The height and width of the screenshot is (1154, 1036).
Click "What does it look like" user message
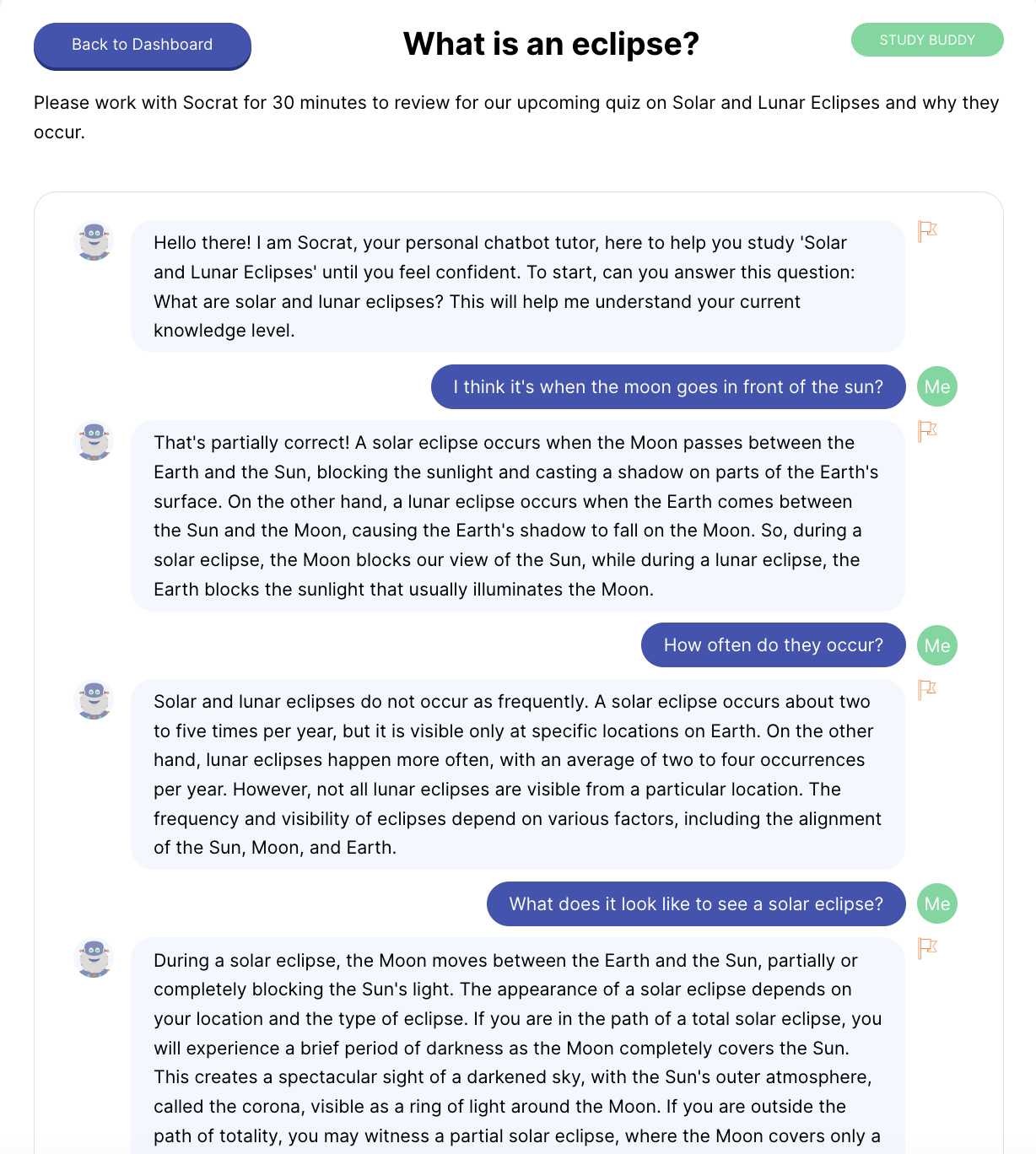[x=695, y=904]
